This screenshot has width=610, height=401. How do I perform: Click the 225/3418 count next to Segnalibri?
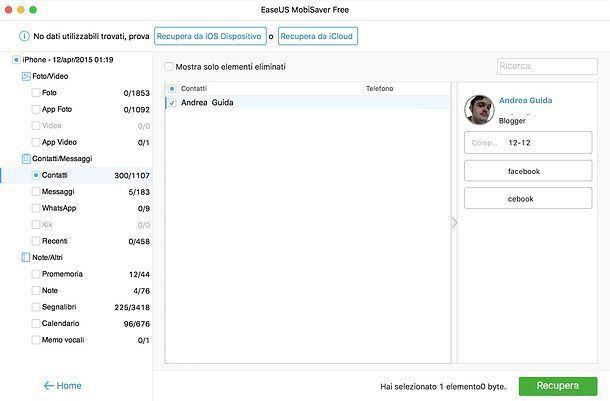click(x=132, y=307)
